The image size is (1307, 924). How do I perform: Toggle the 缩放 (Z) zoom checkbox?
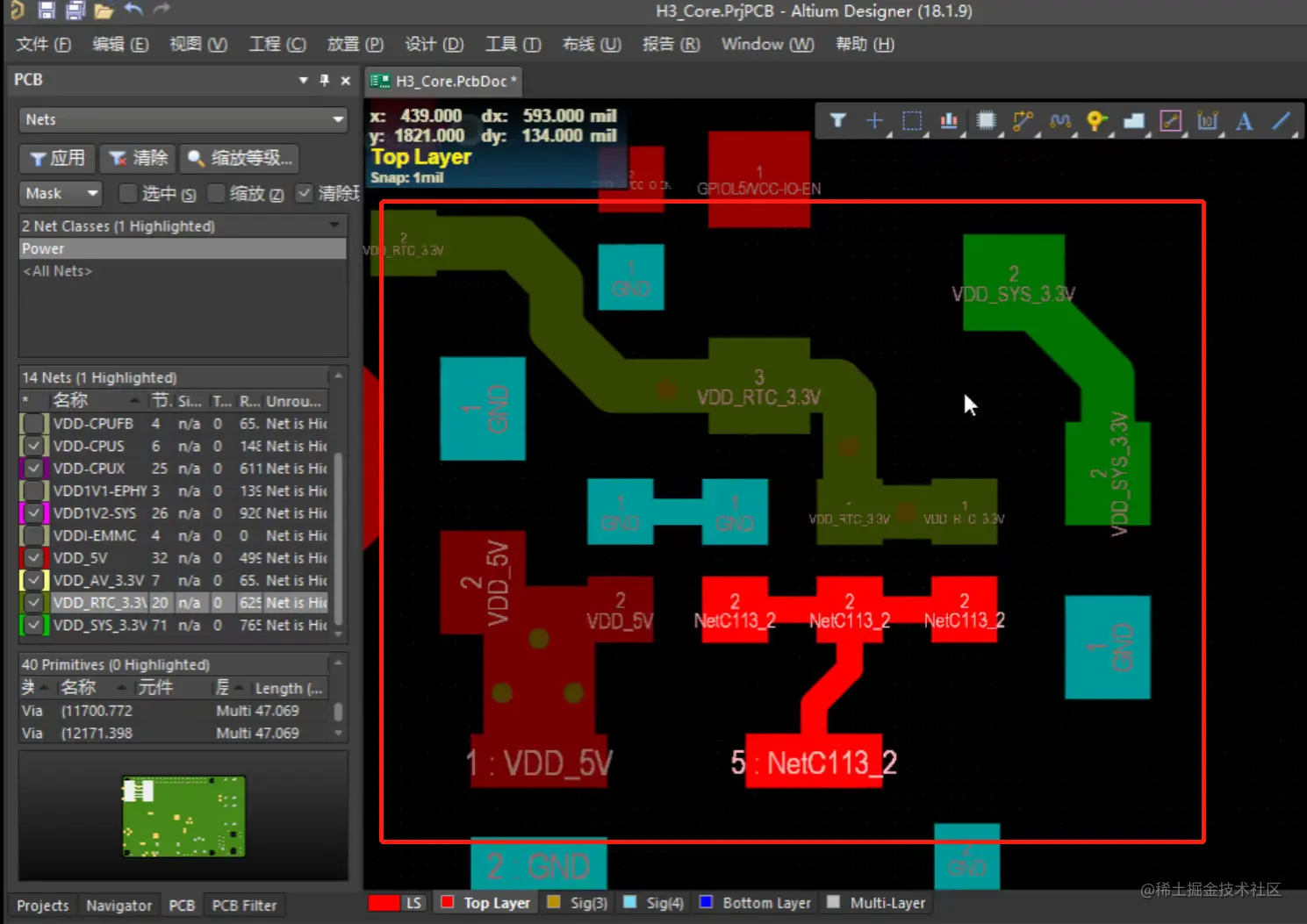click(x=215, y=194)
